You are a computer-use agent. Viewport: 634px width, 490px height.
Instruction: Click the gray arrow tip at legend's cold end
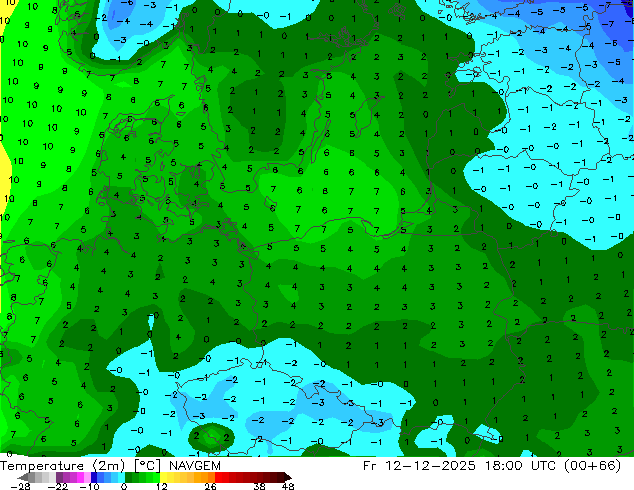pos(23,477)
